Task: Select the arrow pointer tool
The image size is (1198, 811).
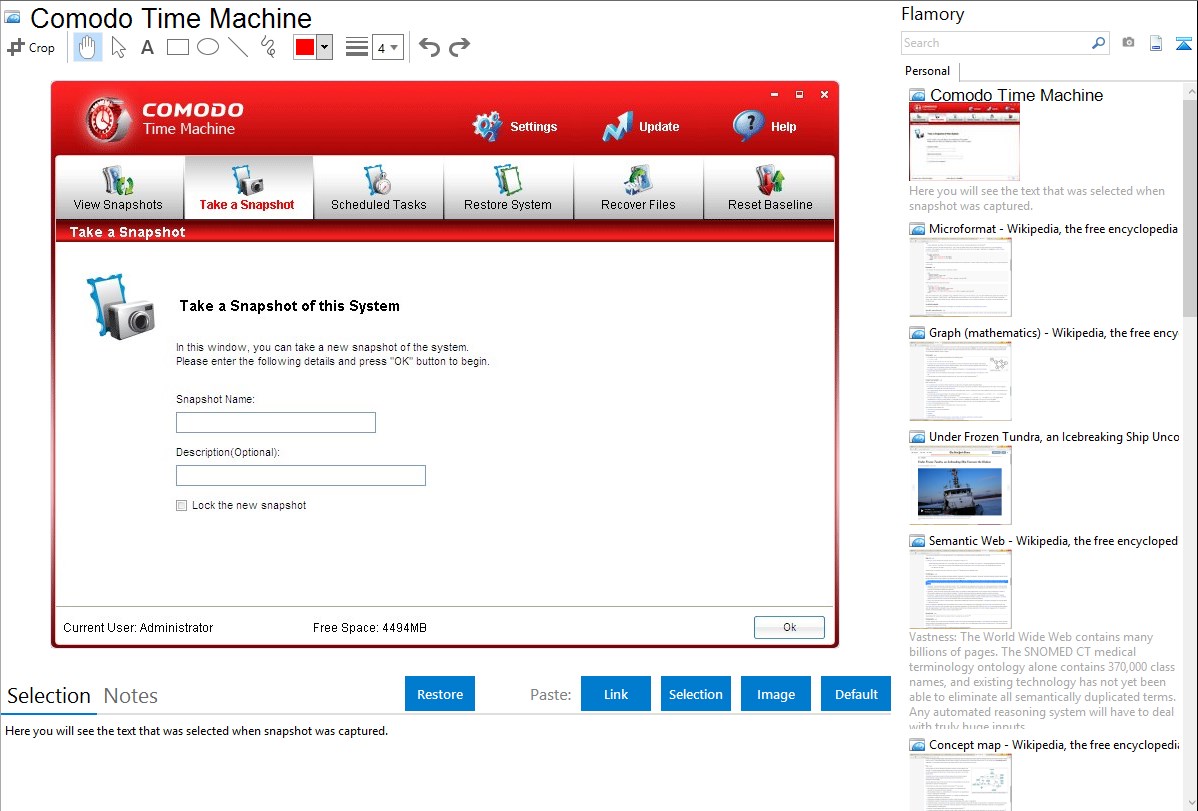Action: 118,47
